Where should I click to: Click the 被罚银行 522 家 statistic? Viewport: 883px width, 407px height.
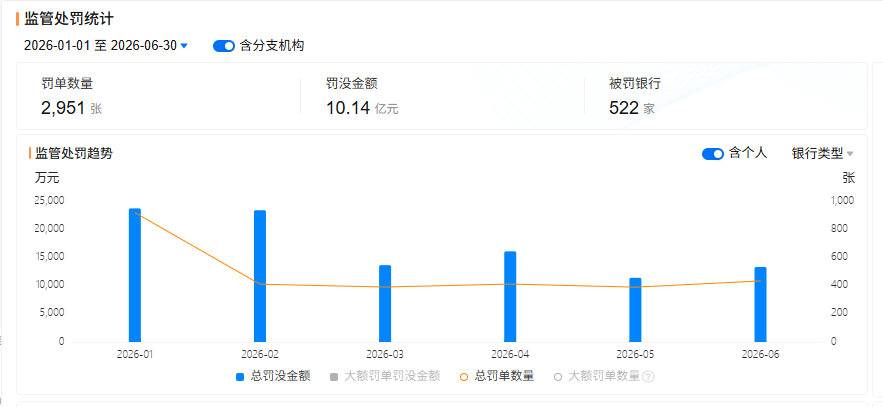pos(635,96)
